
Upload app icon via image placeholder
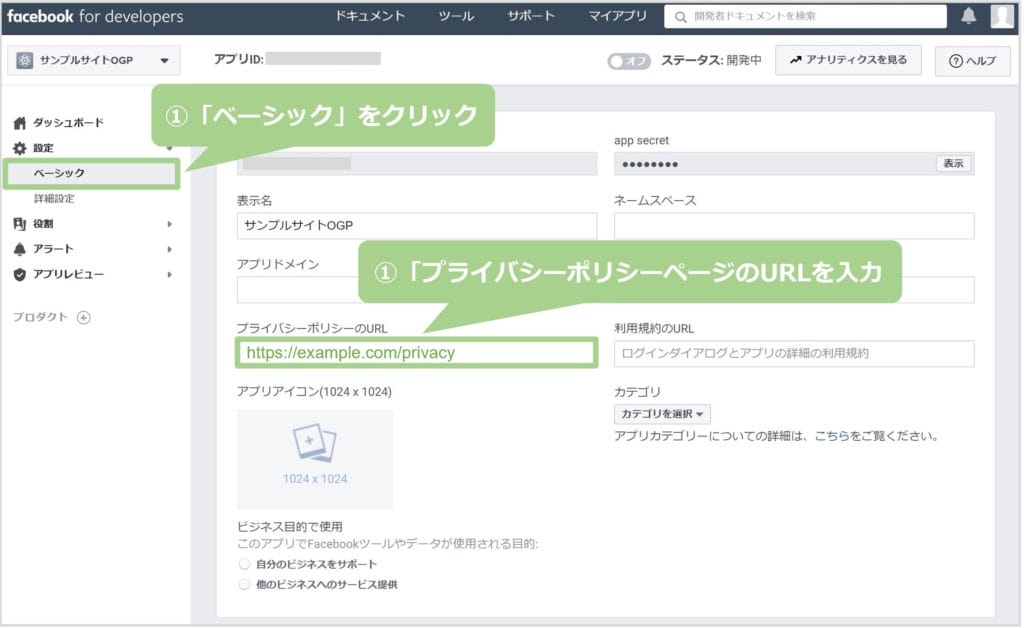315,460
